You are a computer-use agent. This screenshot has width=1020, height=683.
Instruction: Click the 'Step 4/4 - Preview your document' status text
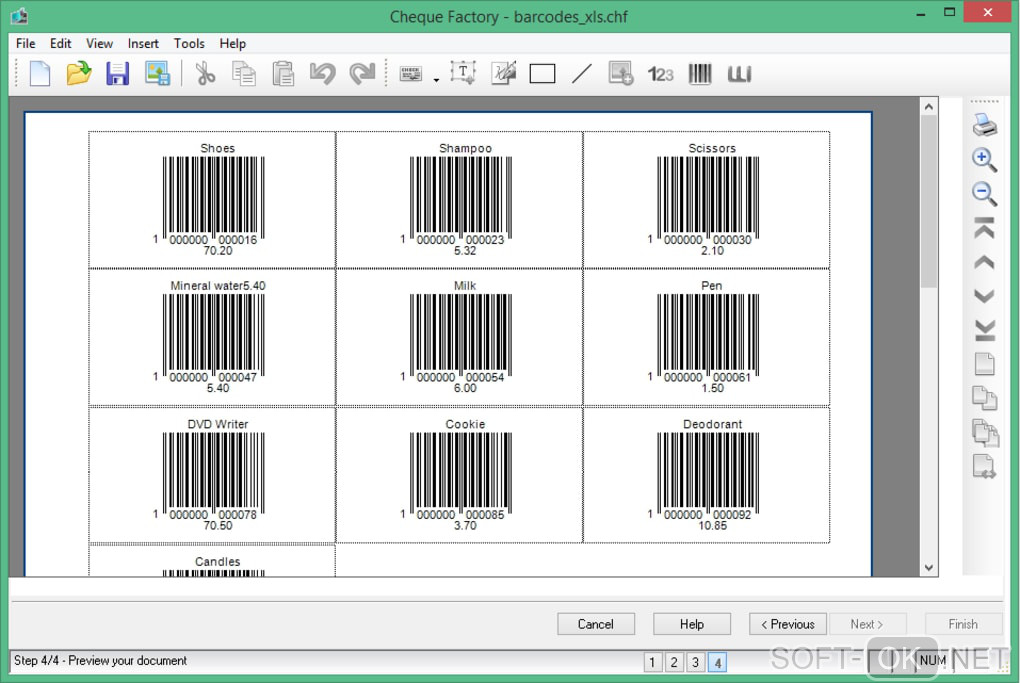click(x=100, y=660)
